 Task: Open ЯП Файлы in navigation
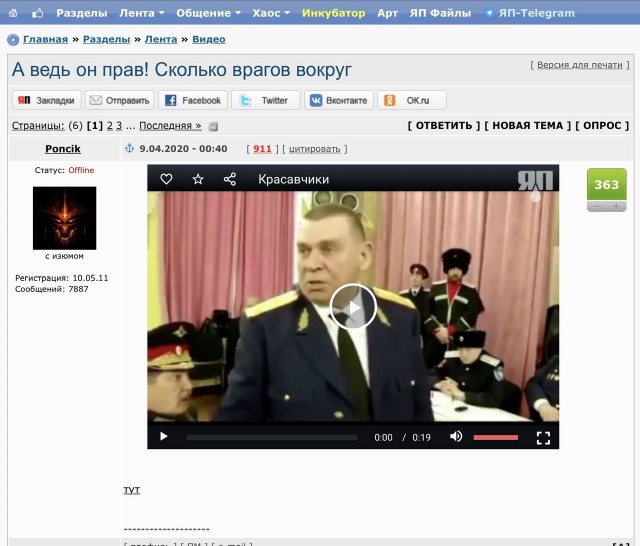[x=440, y=13]
